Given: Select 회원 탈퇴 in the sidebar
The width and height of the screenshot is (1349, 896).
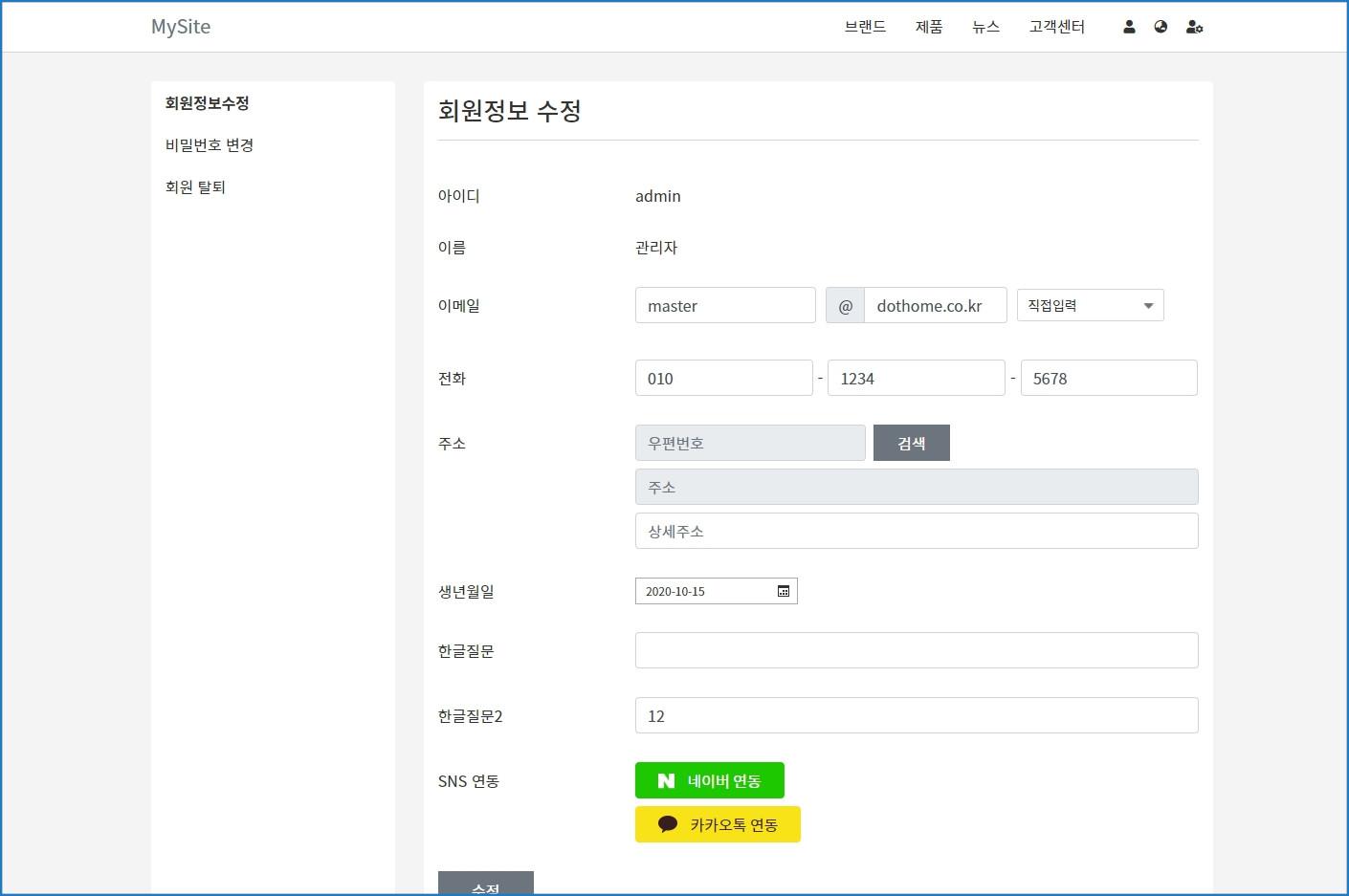Looking at the screenshot, I should [195, 187].
